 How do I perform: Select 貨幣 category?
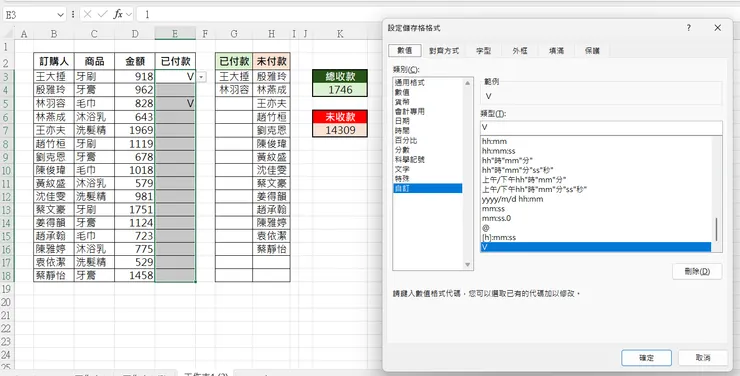point(428,102)
